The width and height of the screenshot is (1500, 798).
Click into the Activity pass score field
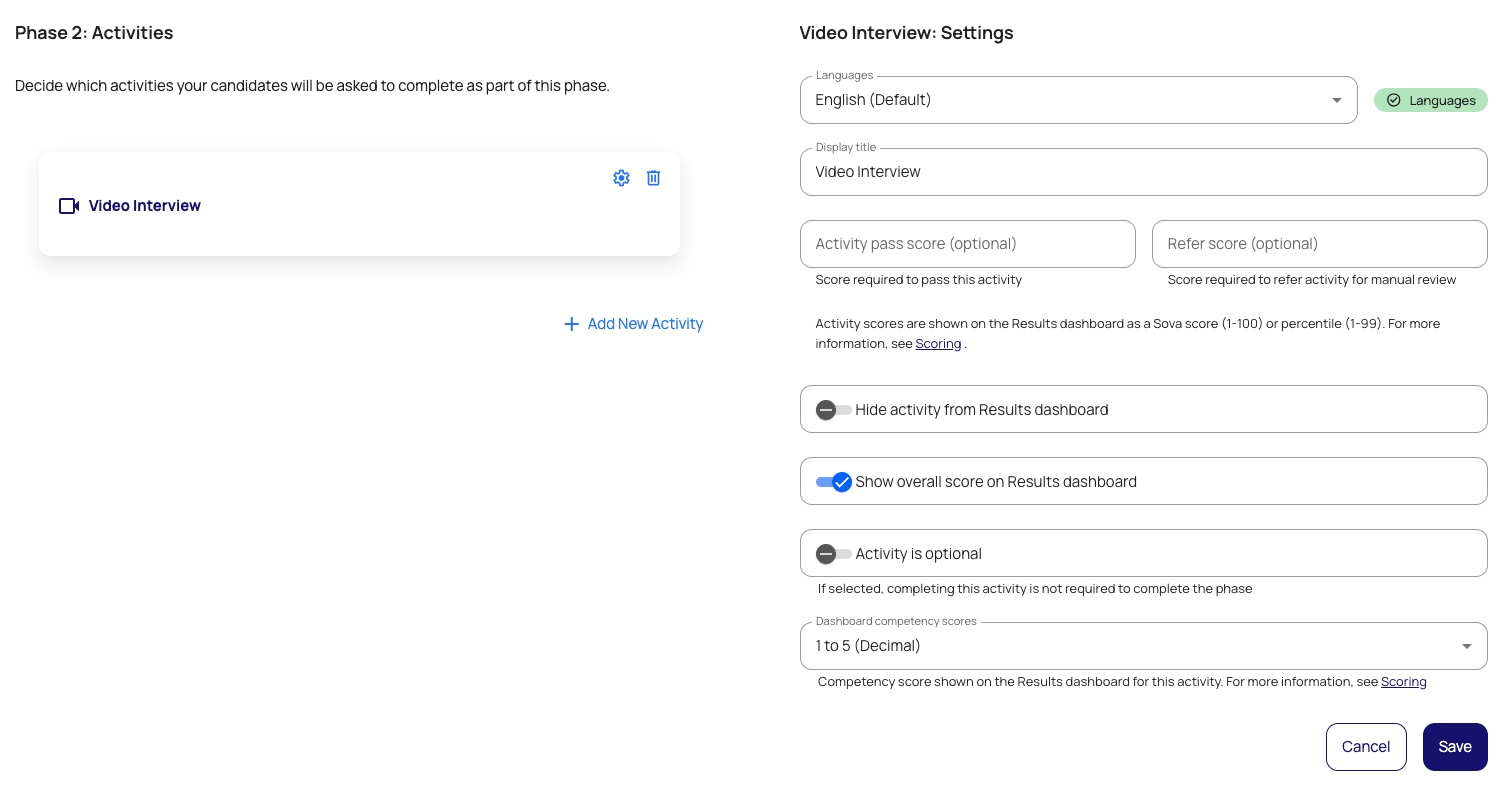[967, 244]
